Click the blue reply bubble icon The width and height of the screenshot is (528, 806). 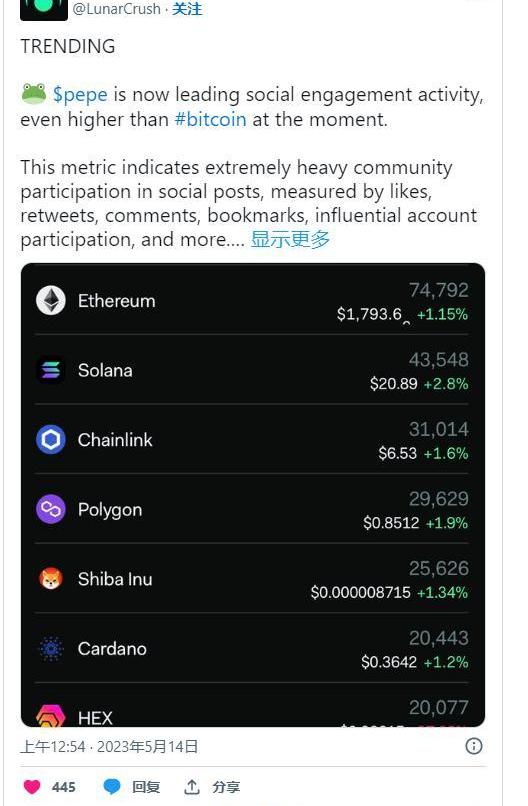tap(112, 786)
